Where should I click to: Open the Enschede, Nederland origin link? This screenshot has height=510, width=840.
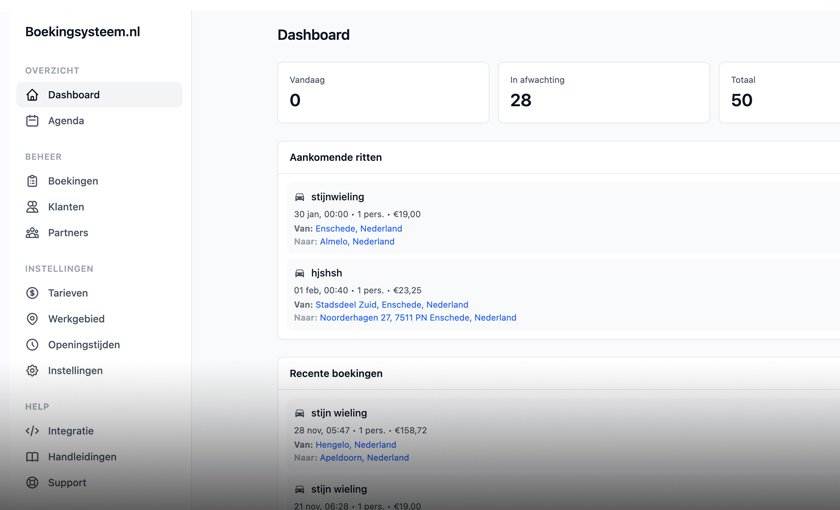[358, 229]
